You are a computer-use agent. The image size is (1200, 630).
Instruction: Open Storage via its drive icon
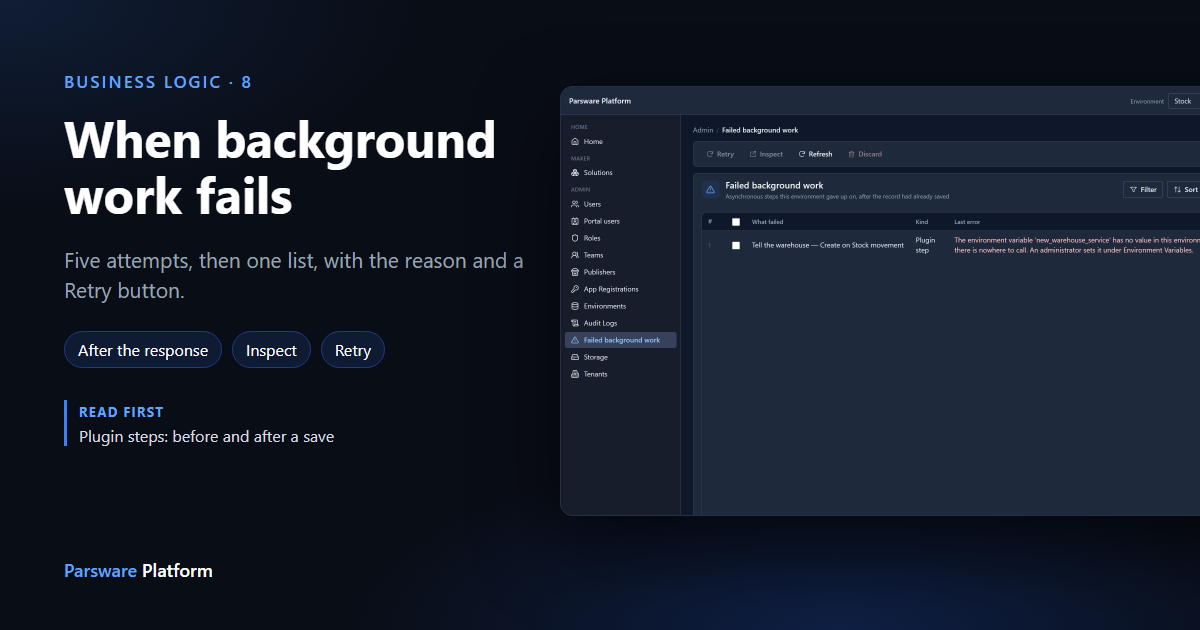tap(574, 357)
